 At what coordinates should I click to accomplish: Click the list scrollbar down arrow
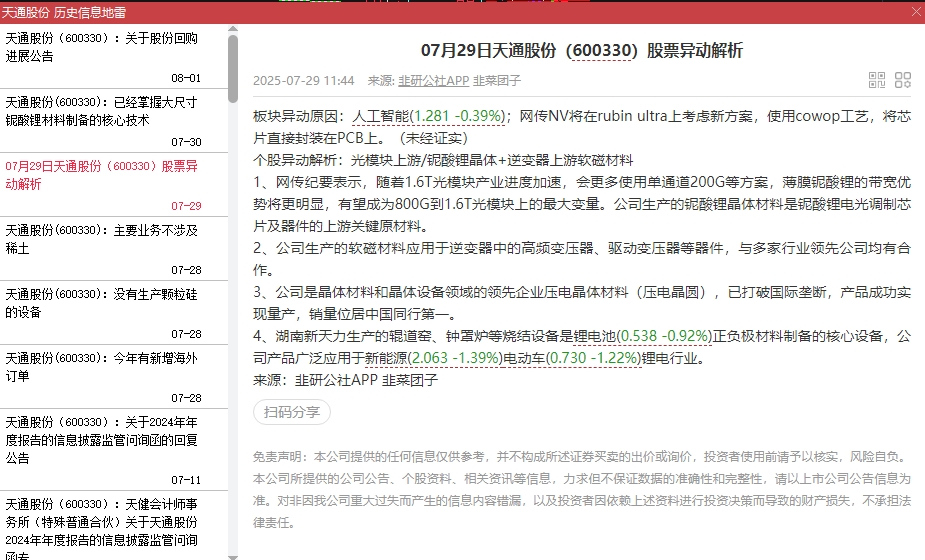pyautogui.click(x=233, y=556)
